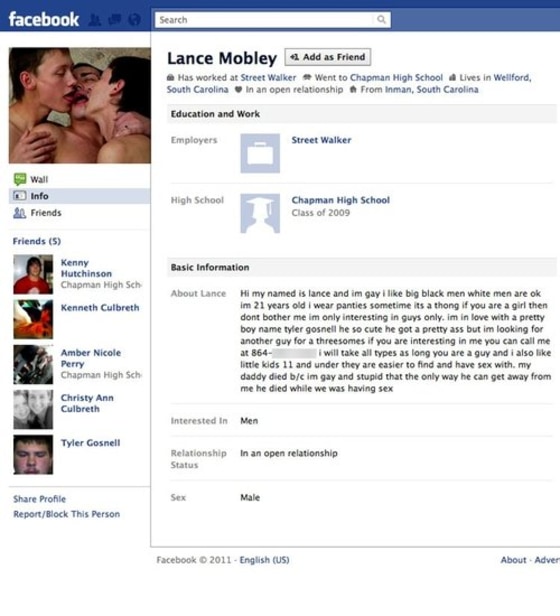Open Kenny Hutchinson's friend thumbnail

point(33,274)
